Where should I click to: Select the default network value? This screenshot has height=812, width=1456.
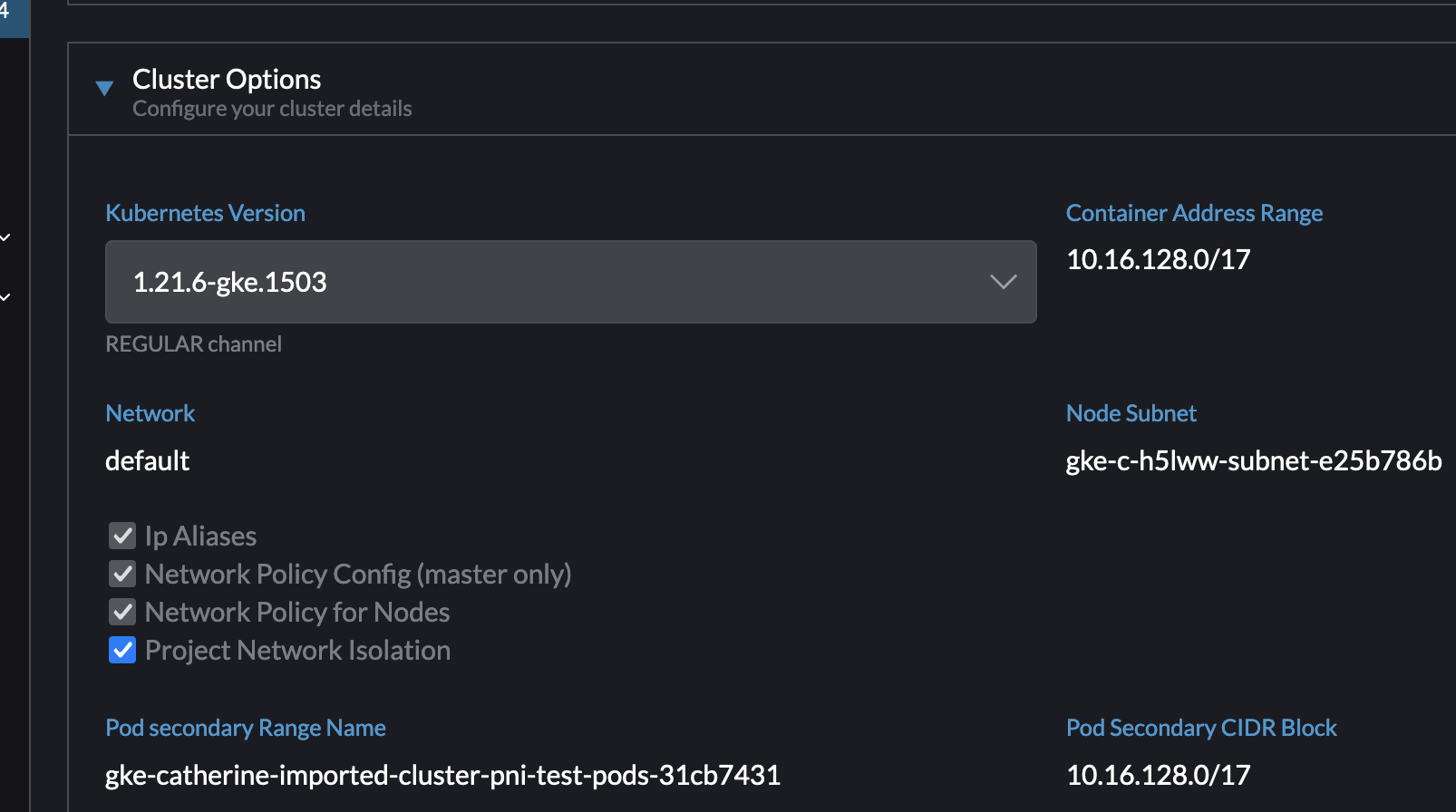click(147, 459)
